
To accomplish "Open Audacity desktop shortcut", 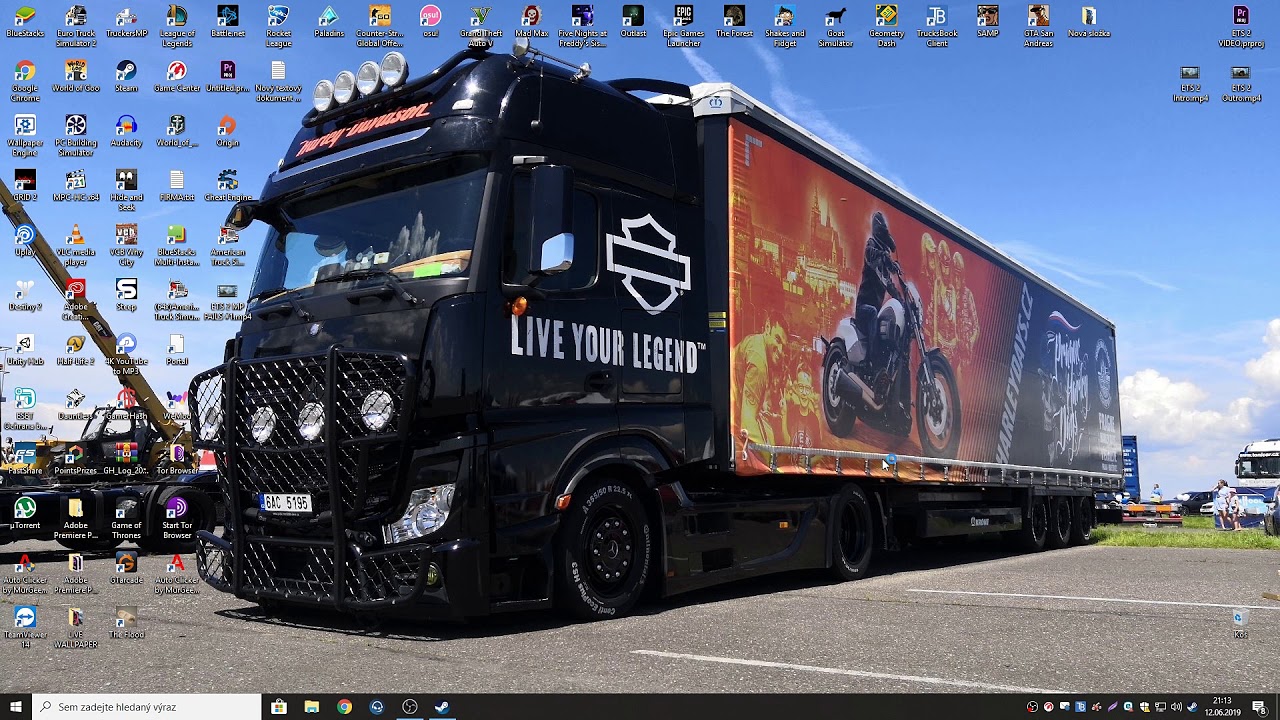I will [126, 131].
